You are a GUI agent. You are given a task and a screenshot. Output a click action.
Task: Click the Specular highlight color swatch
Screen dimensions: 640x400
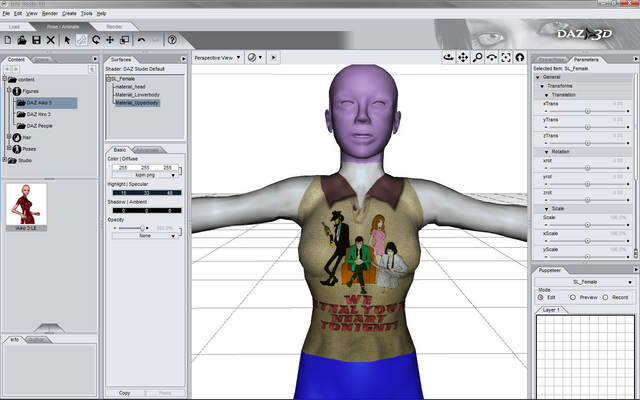point(147,193)
